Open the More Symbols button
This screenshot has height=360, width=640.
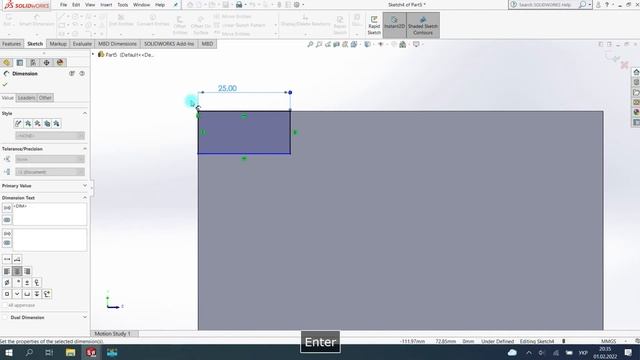47,294
